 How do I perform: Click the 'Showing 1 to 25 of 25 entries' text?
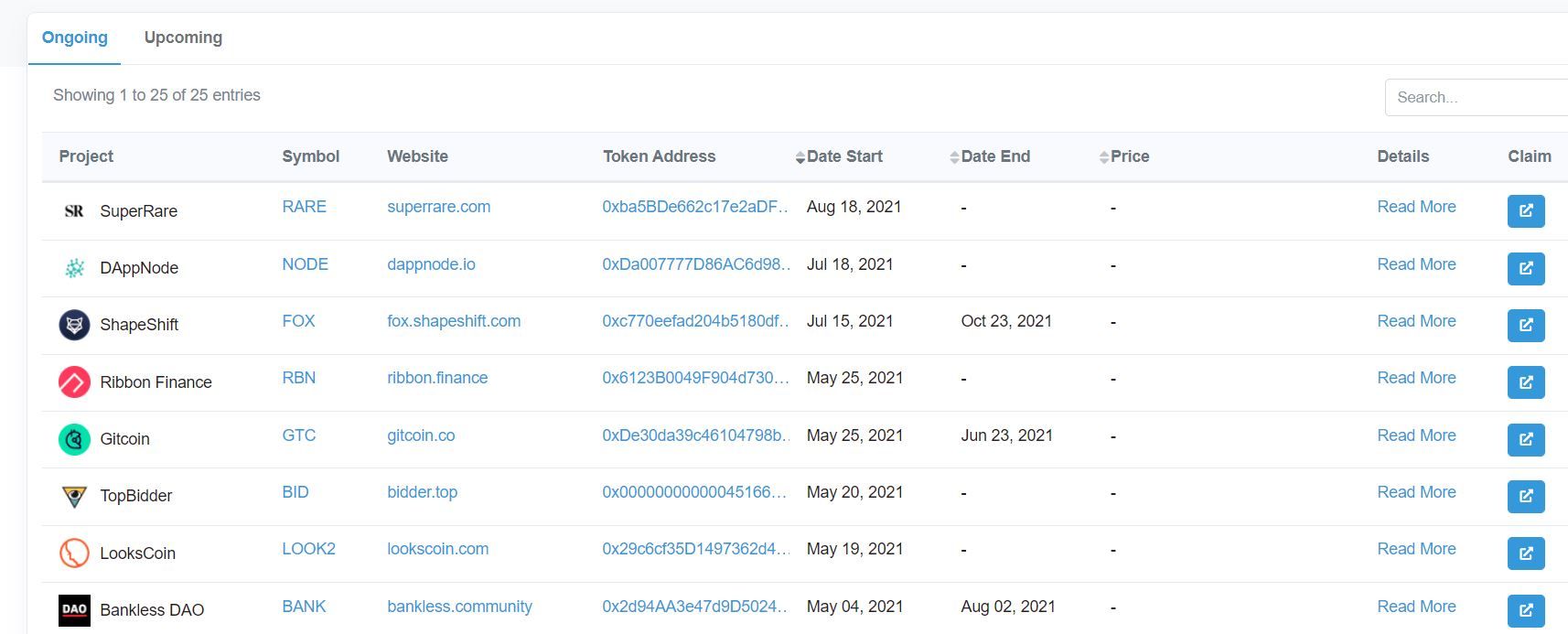tap(156, 95)
